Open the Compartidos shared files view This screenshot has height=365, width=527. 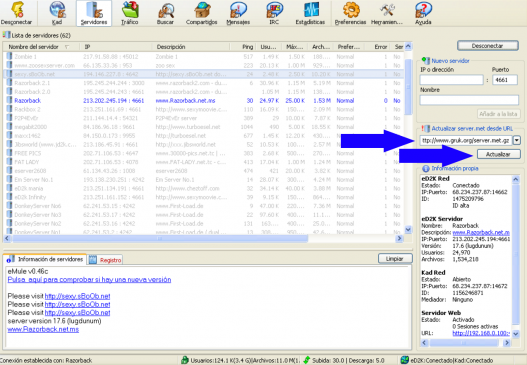click(202, 13)
